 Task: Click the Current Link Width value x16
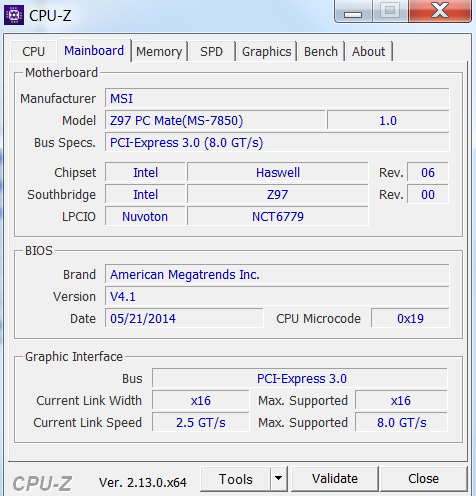click(201, 401)
